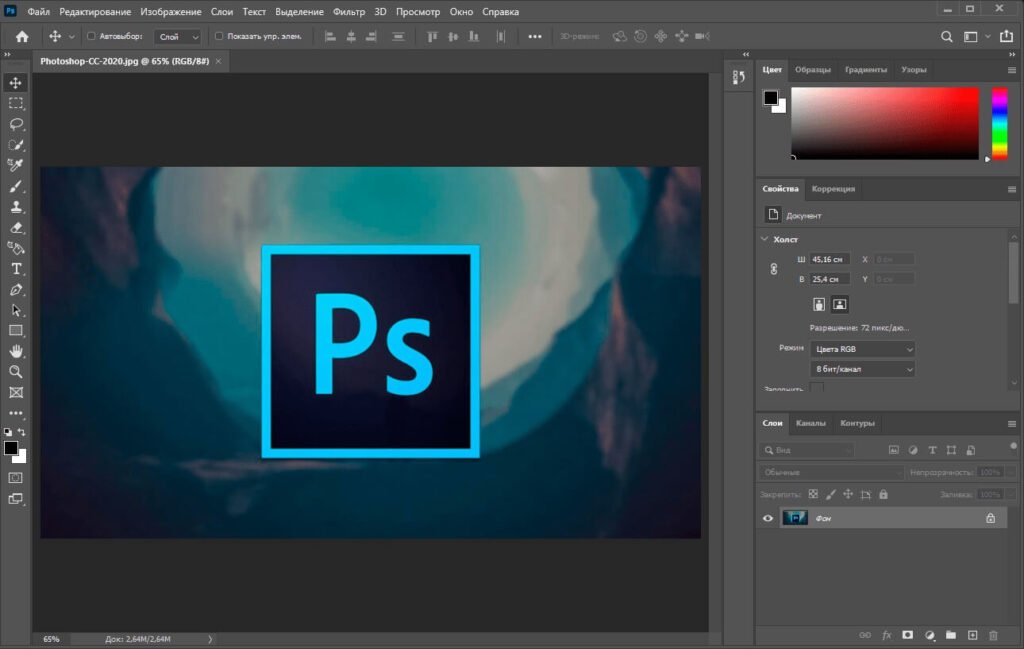
Task: Select the Pen tool
Action: (16, 290)
